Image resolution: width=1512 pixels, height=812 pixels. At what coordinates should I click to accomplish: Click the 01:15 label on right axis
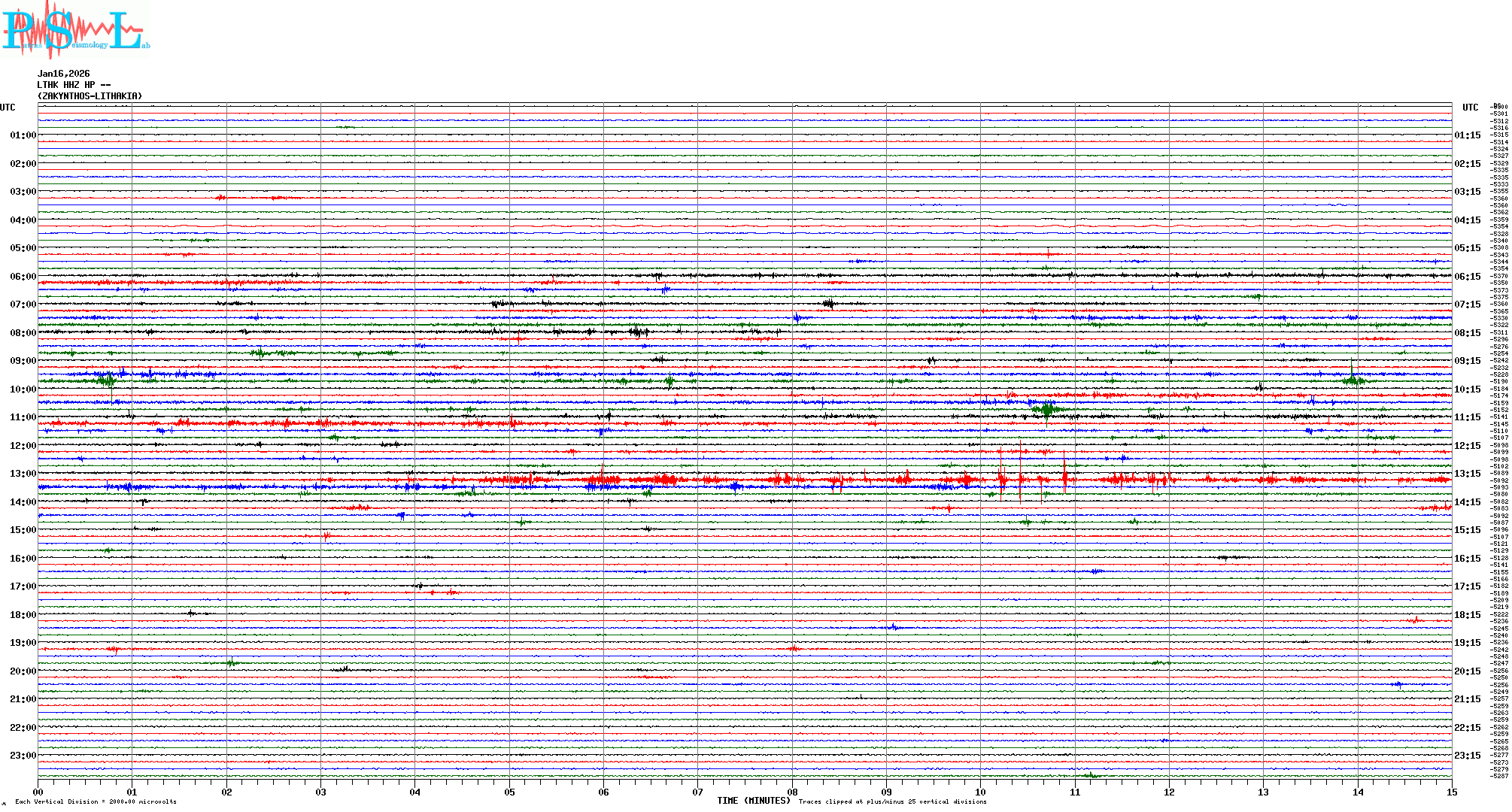[1467, 135]
